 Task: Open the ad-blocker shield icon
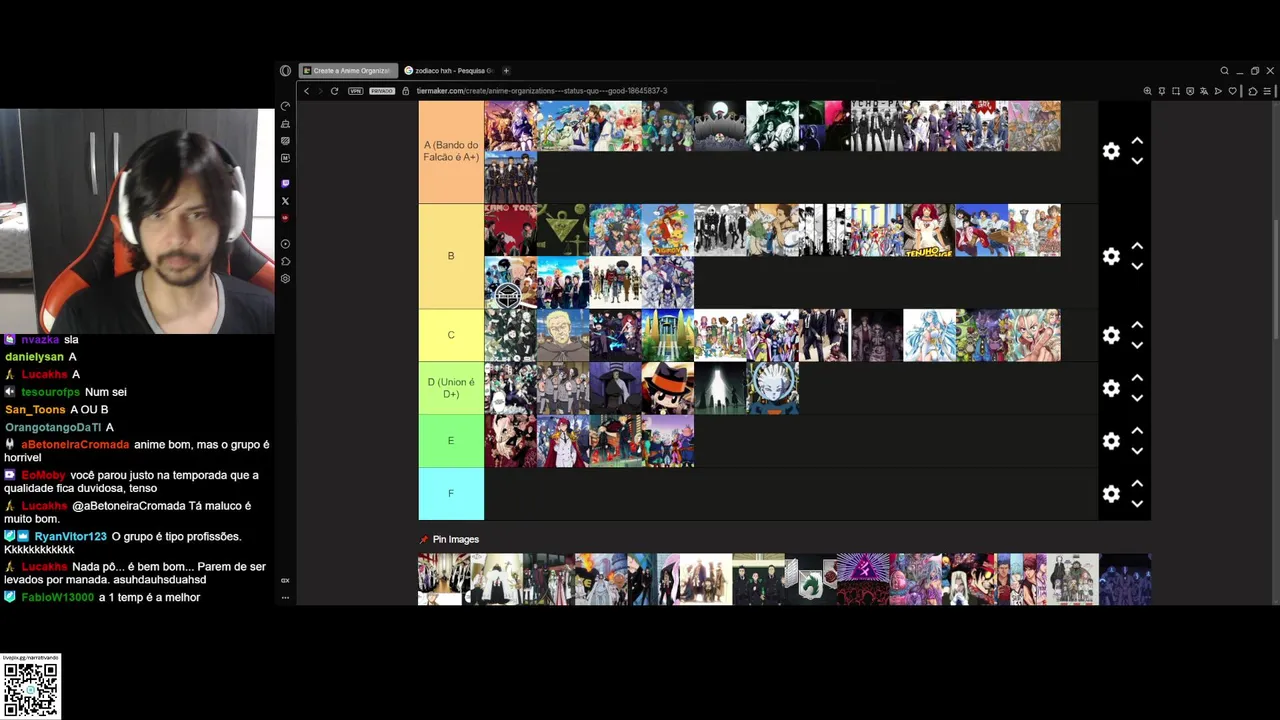click(x=1190, y=91)
